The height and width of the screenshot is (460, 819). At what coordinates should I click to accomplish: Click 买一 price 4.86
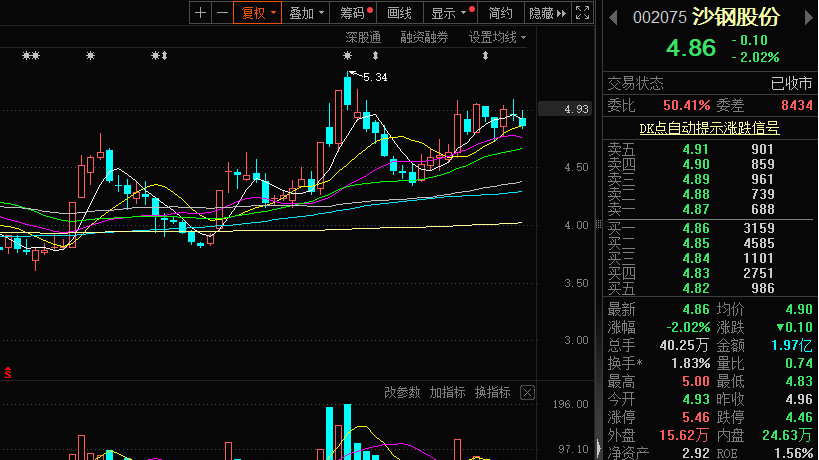click(696, 228)
